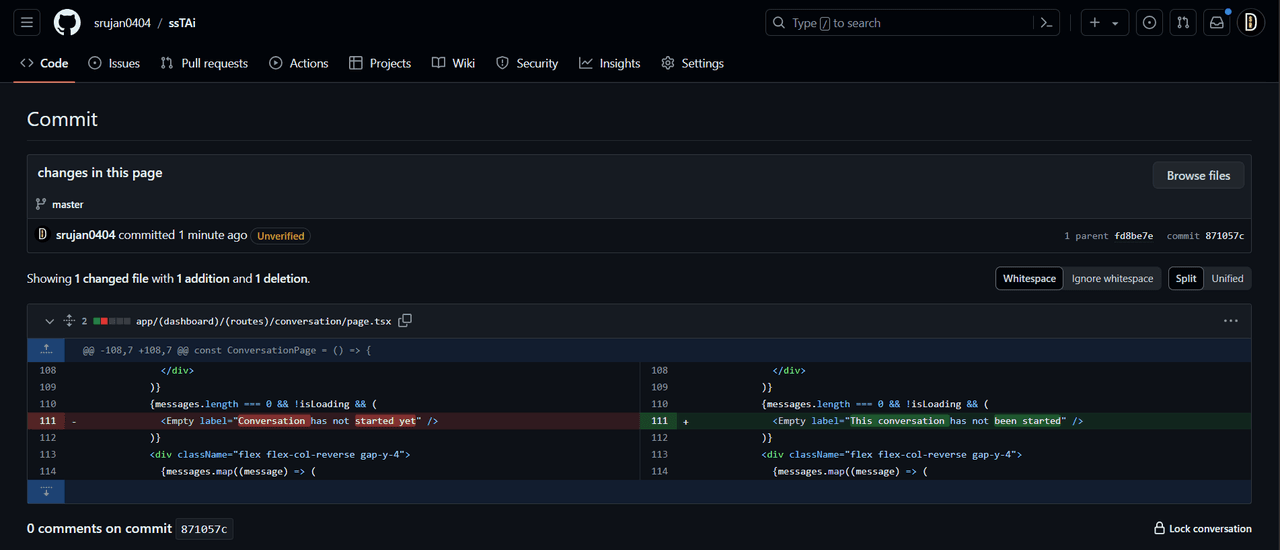Open pull requests icon in header
This screenshot has width=1280, height=550.
click(1183, 22)
